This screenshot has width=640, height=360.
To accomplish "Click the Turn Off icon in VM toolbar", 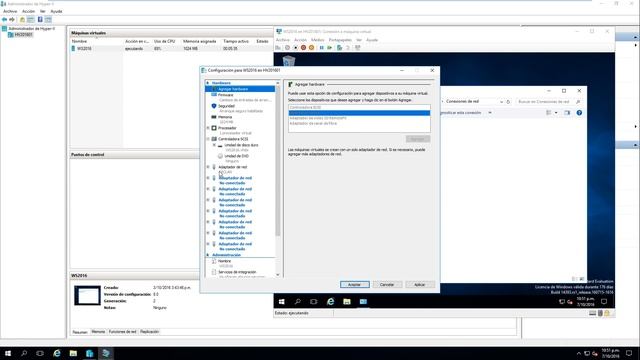I will pos(296,48).
